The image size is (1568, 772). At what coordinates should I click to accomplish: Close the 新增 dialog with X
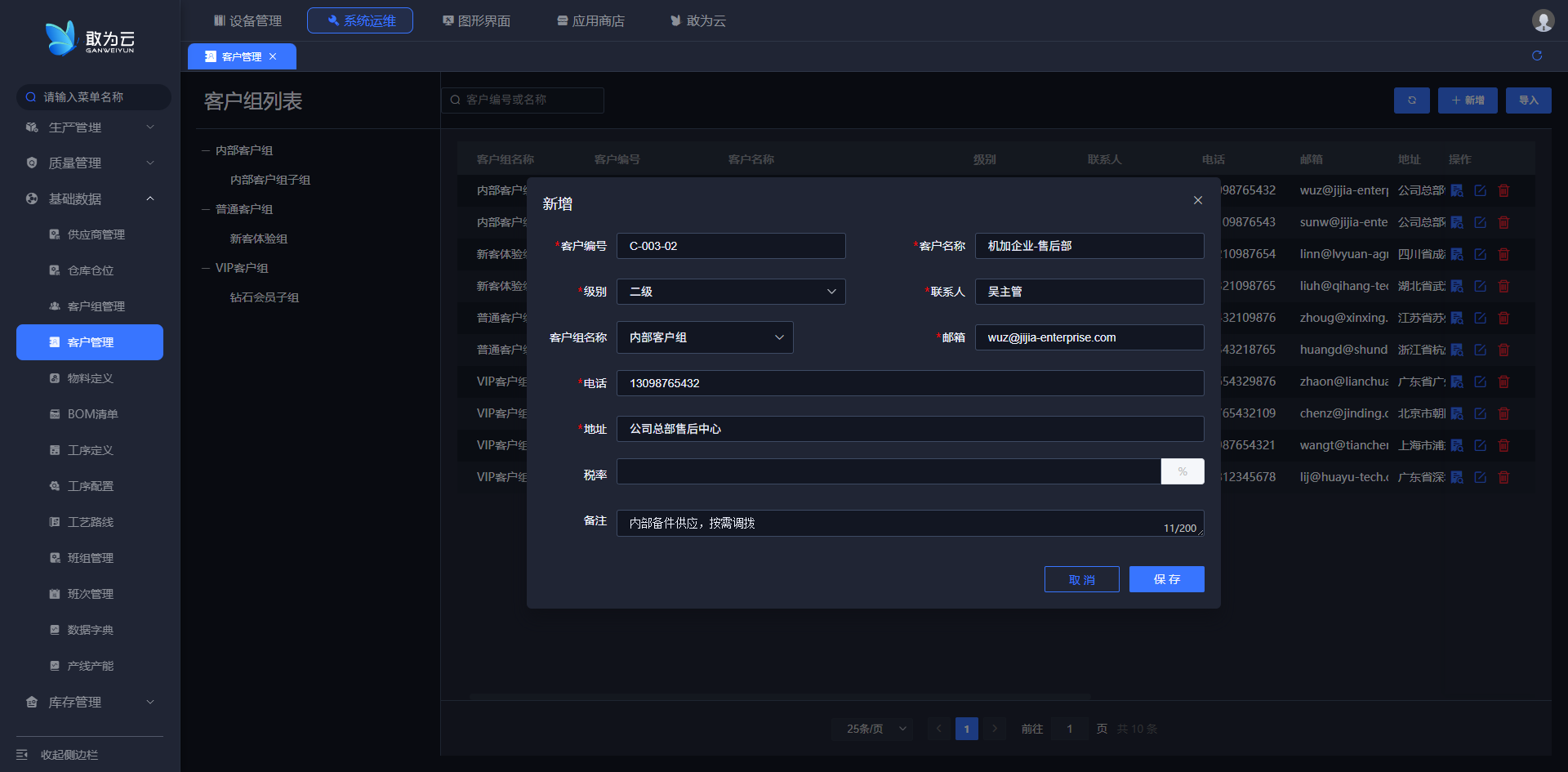[x=1197, y=201]
